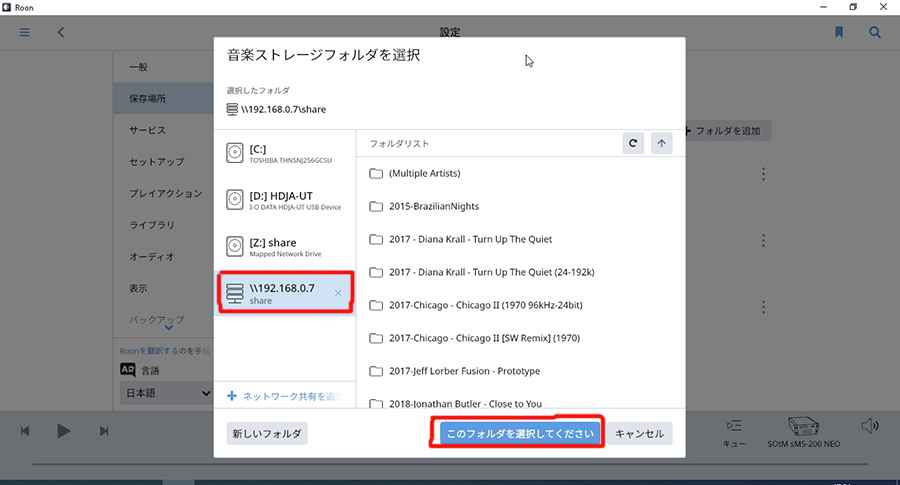
Task: Choose the [Z:] share mapped drive
Action: pos(285,246)
